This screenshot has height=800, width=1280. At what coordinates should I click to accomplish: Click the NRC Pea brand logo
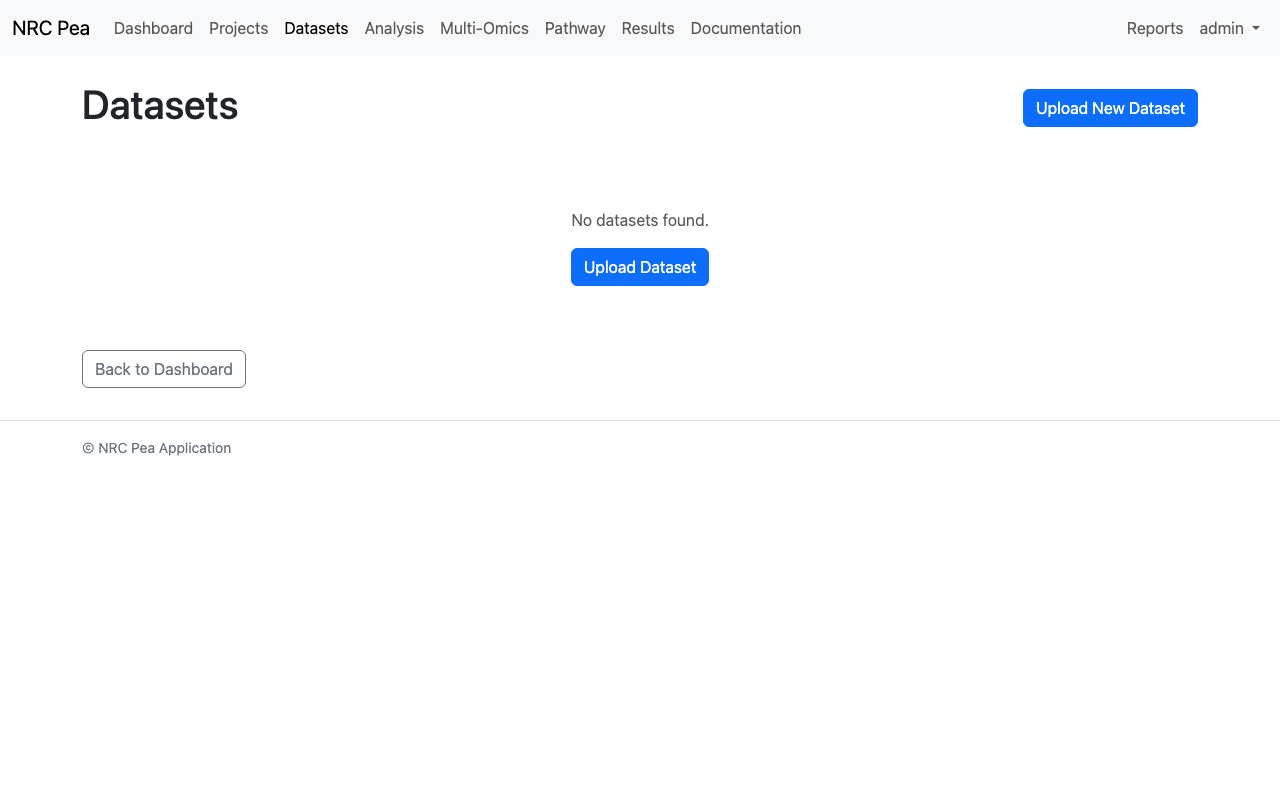50,28
